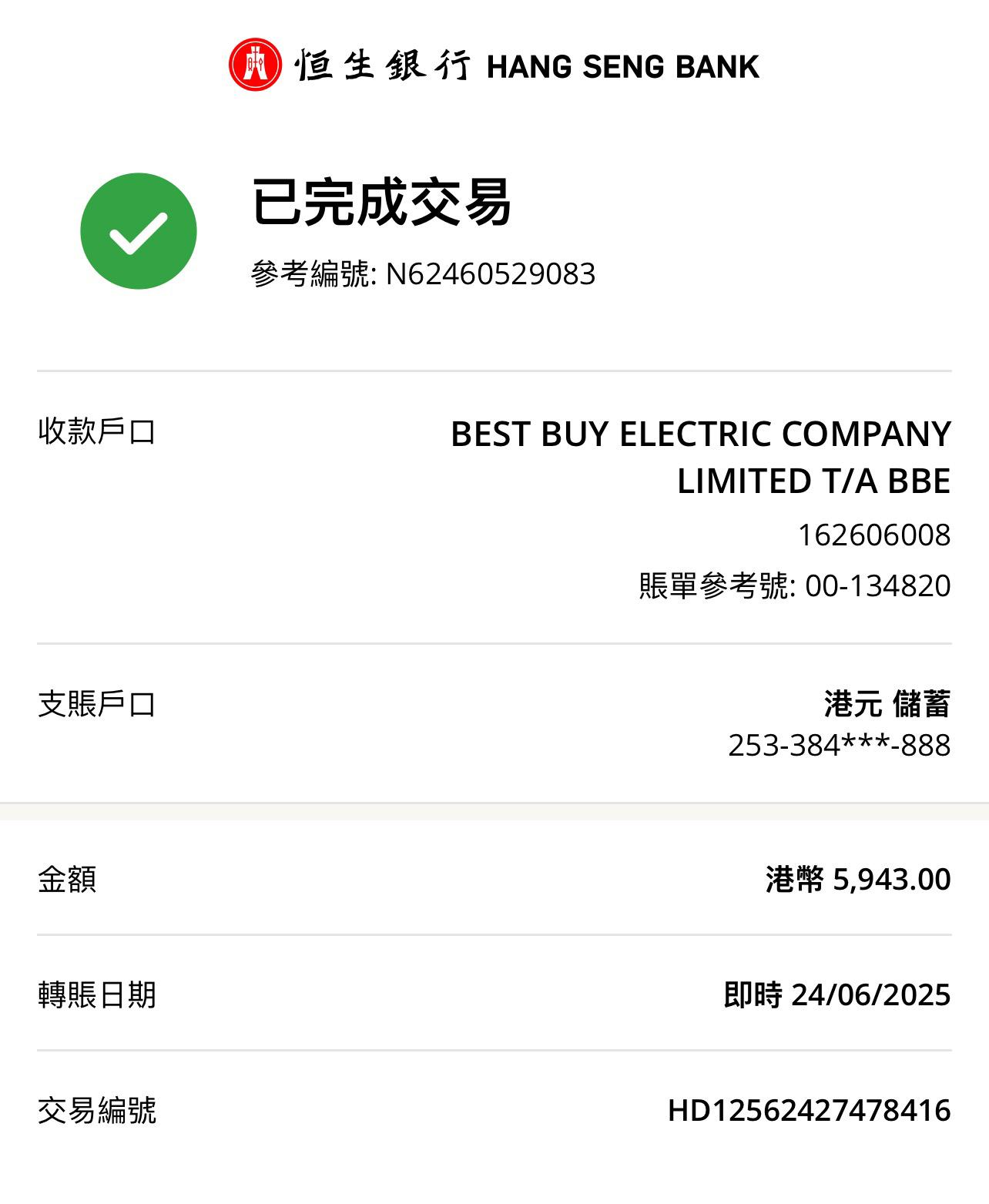This screenshot has height=1204, width=989.
Task: Select the amount 港幣 5,943.00
Action: [x=858, y=879]
